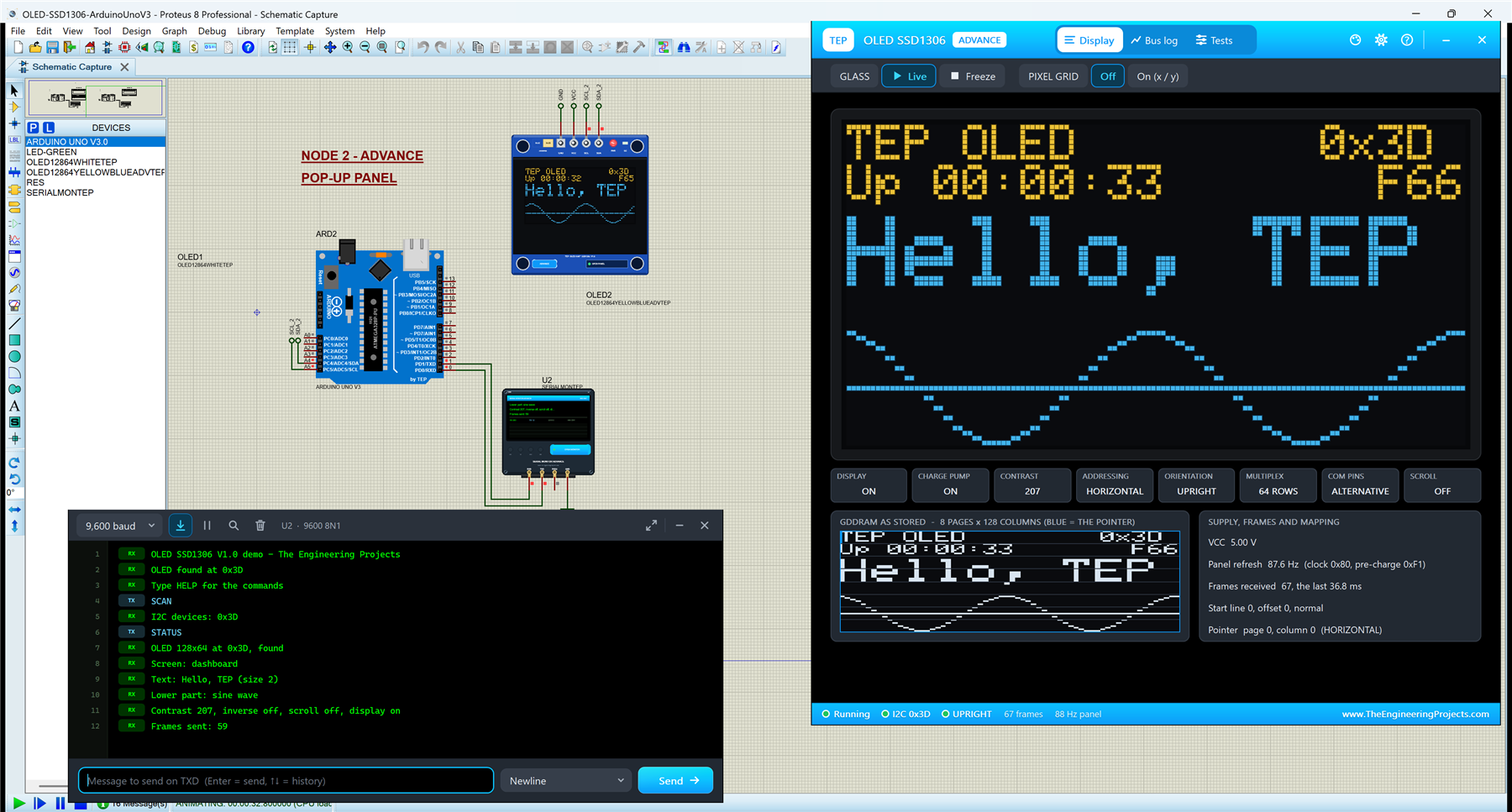Toggle the P pick devices button

point(33,128)
